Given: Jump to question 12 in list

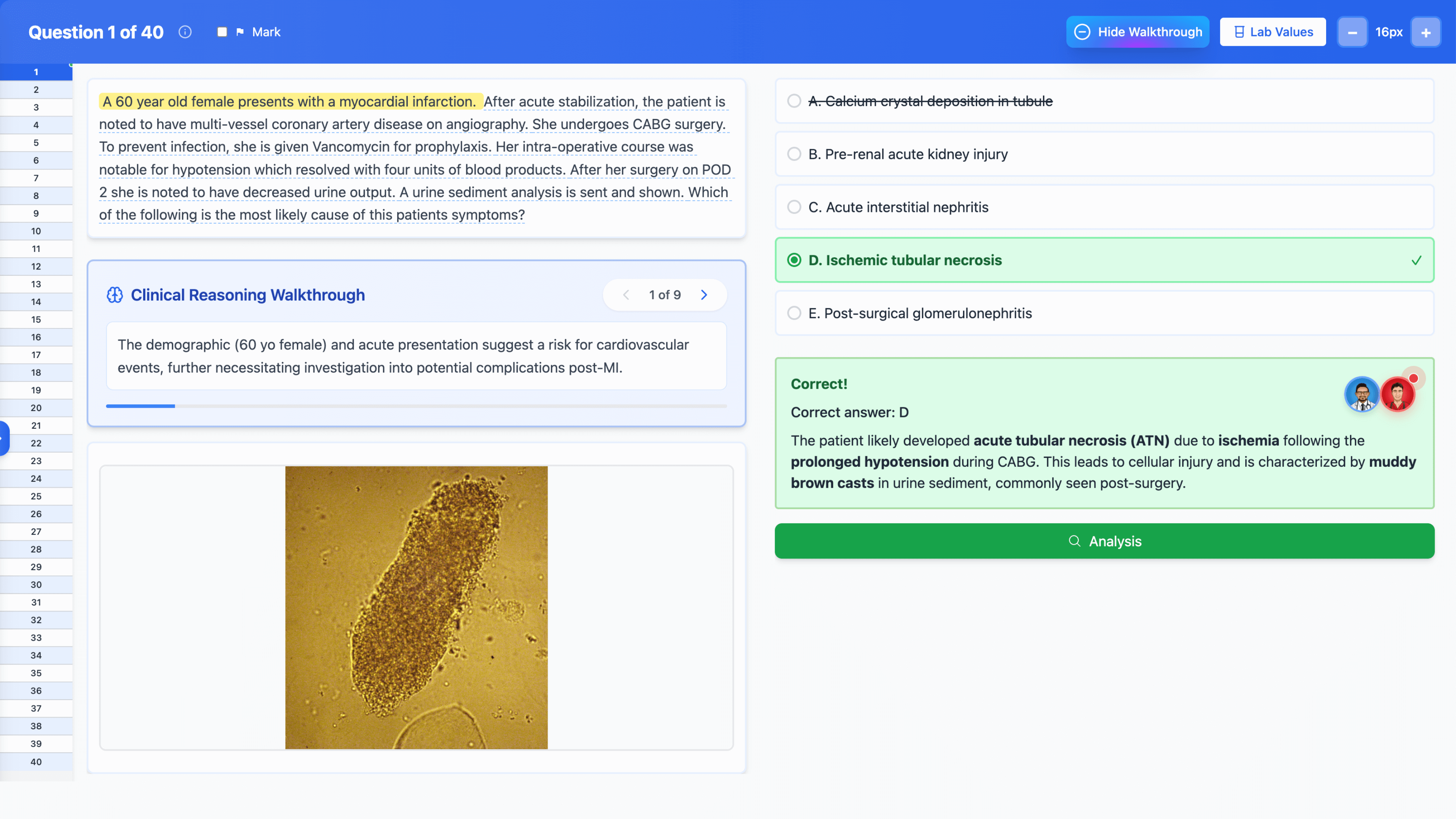Looking at the screenshot, I should point(36,266).
